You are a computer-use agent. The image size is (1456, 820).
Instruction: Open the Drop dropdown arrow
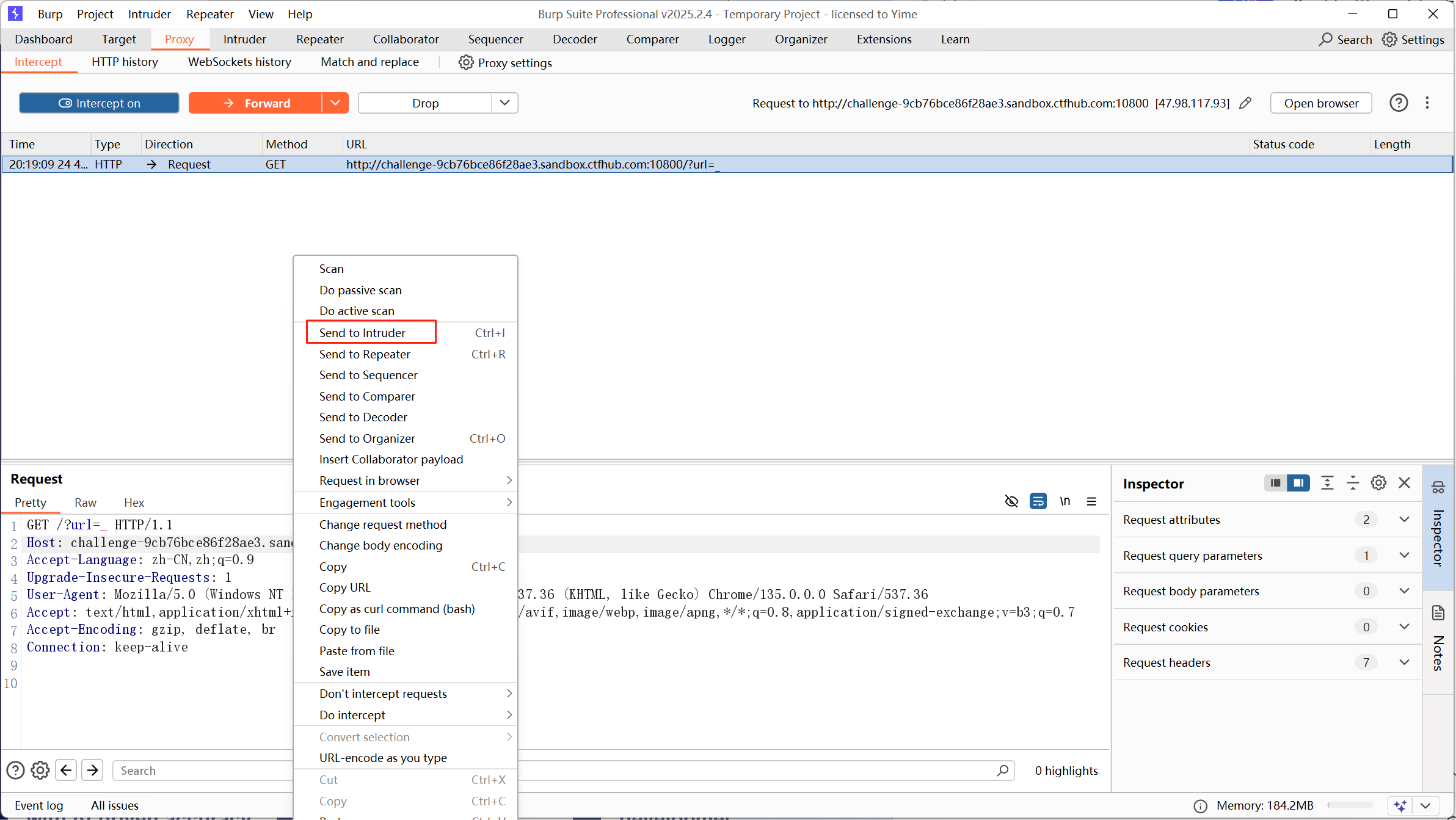pos(504,103)
